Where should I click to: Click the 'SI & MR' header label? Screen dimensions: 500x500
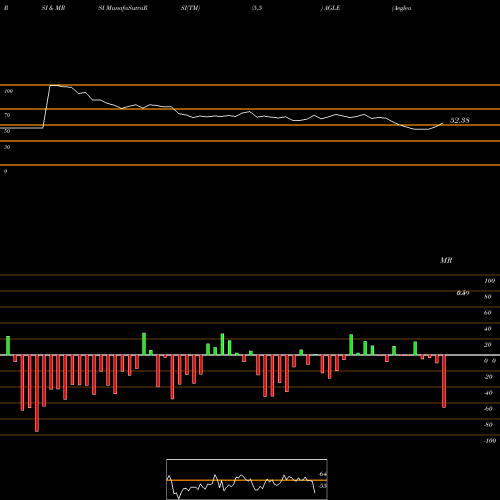point(53,8)
